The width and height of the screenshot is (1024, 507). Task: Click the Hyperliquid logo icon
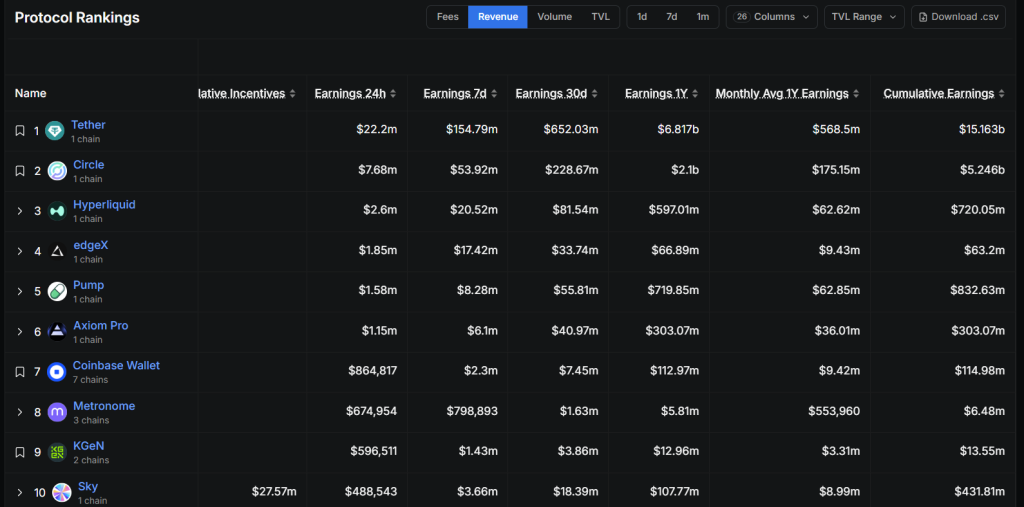[x=57, y=211]
